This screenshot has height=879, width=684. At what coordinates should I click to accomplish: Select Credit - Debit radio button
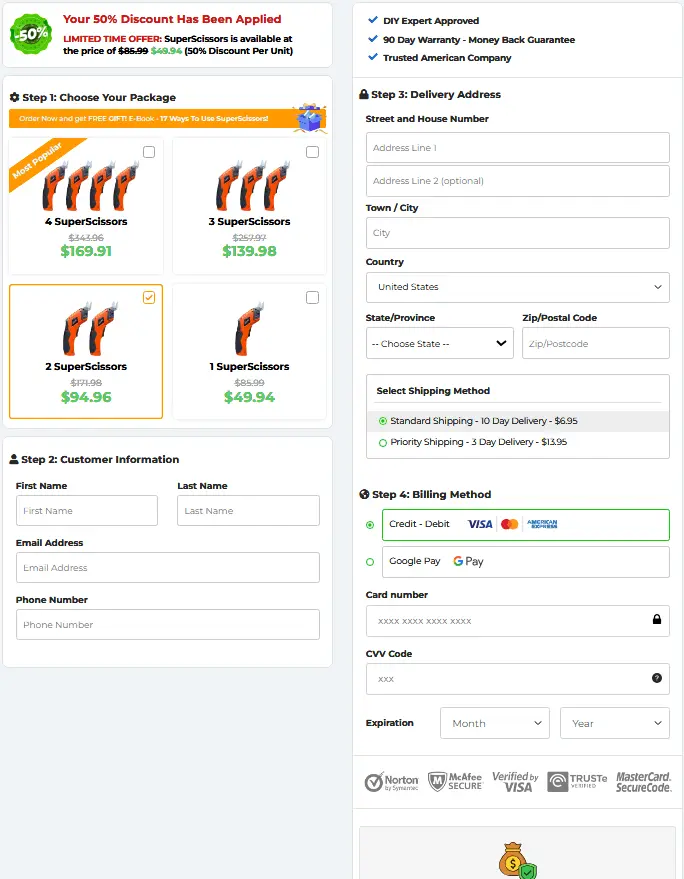click(x=370, y=525)
